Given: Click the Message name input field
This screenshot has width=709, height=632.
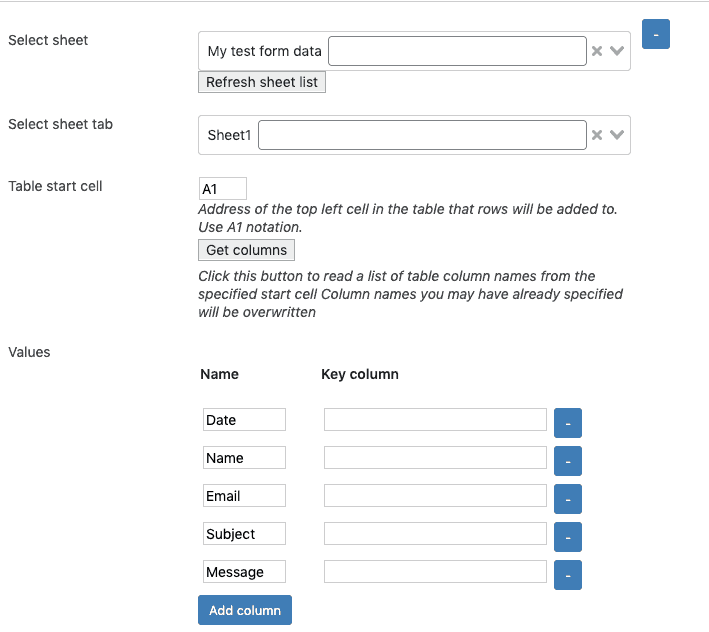Looking at the screenshot, I should click(x=244, y=572).
